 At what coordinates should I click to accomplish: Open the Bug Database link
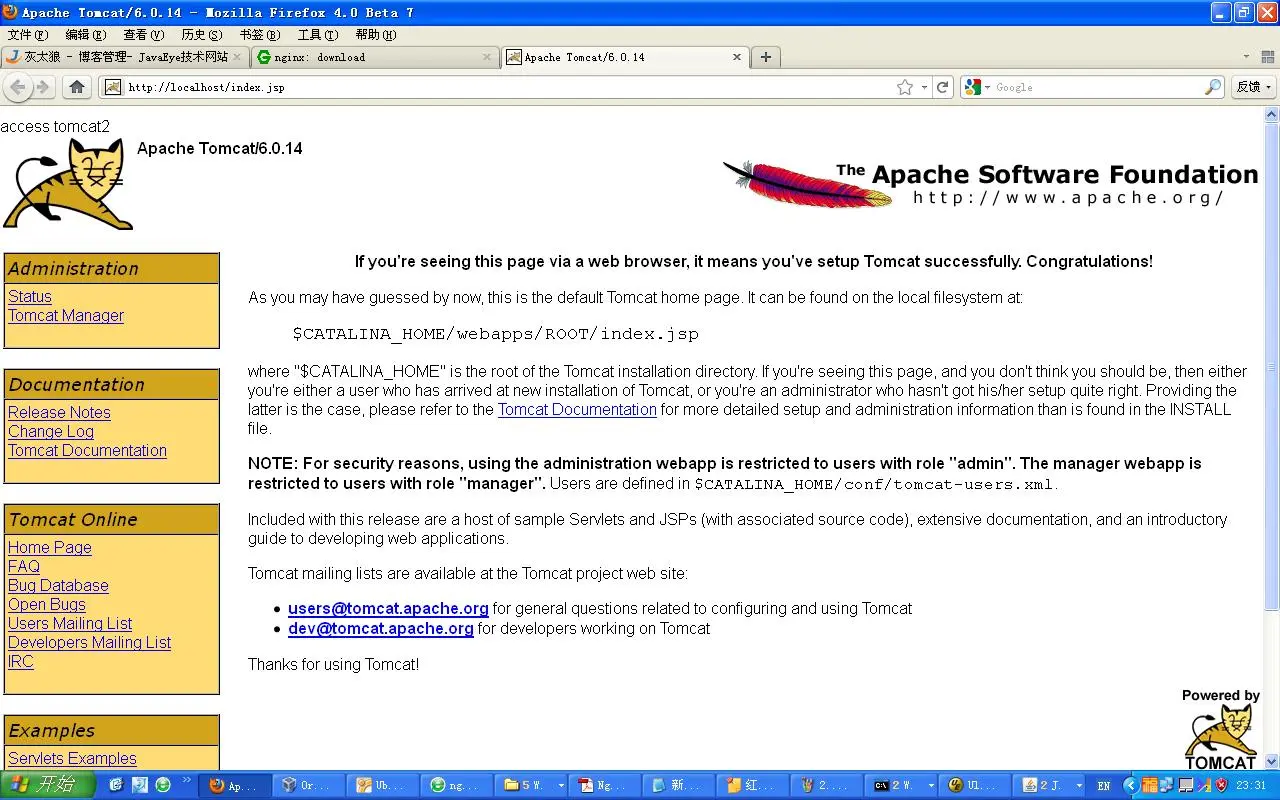[58, 585]
